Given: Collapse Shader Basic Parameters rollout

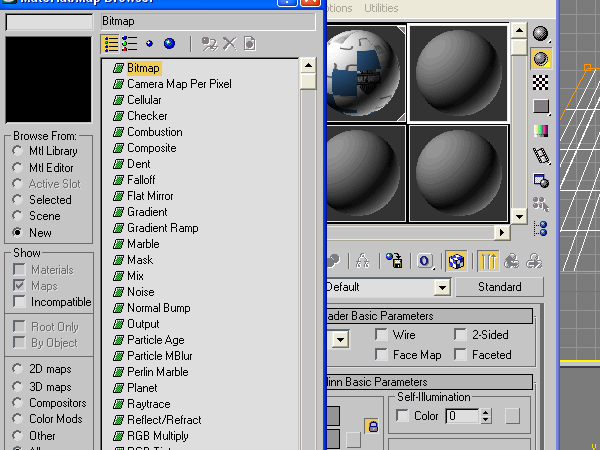Looking at the screenshot, I should [429, 316].
